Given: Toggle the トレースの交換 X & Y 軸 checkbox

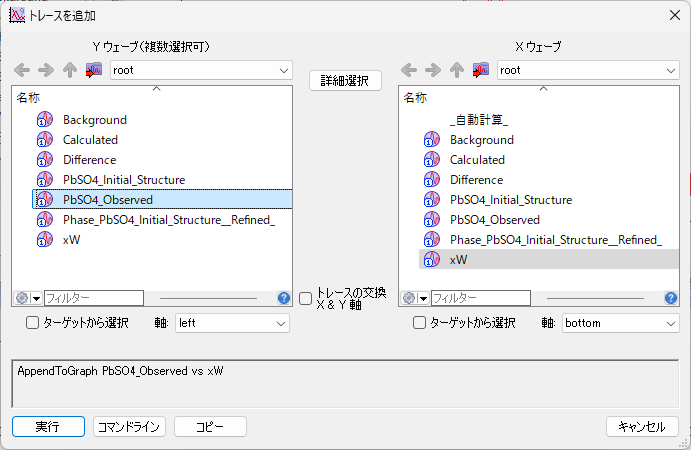Looking at the screenshot, I should (x=306, y=299).
